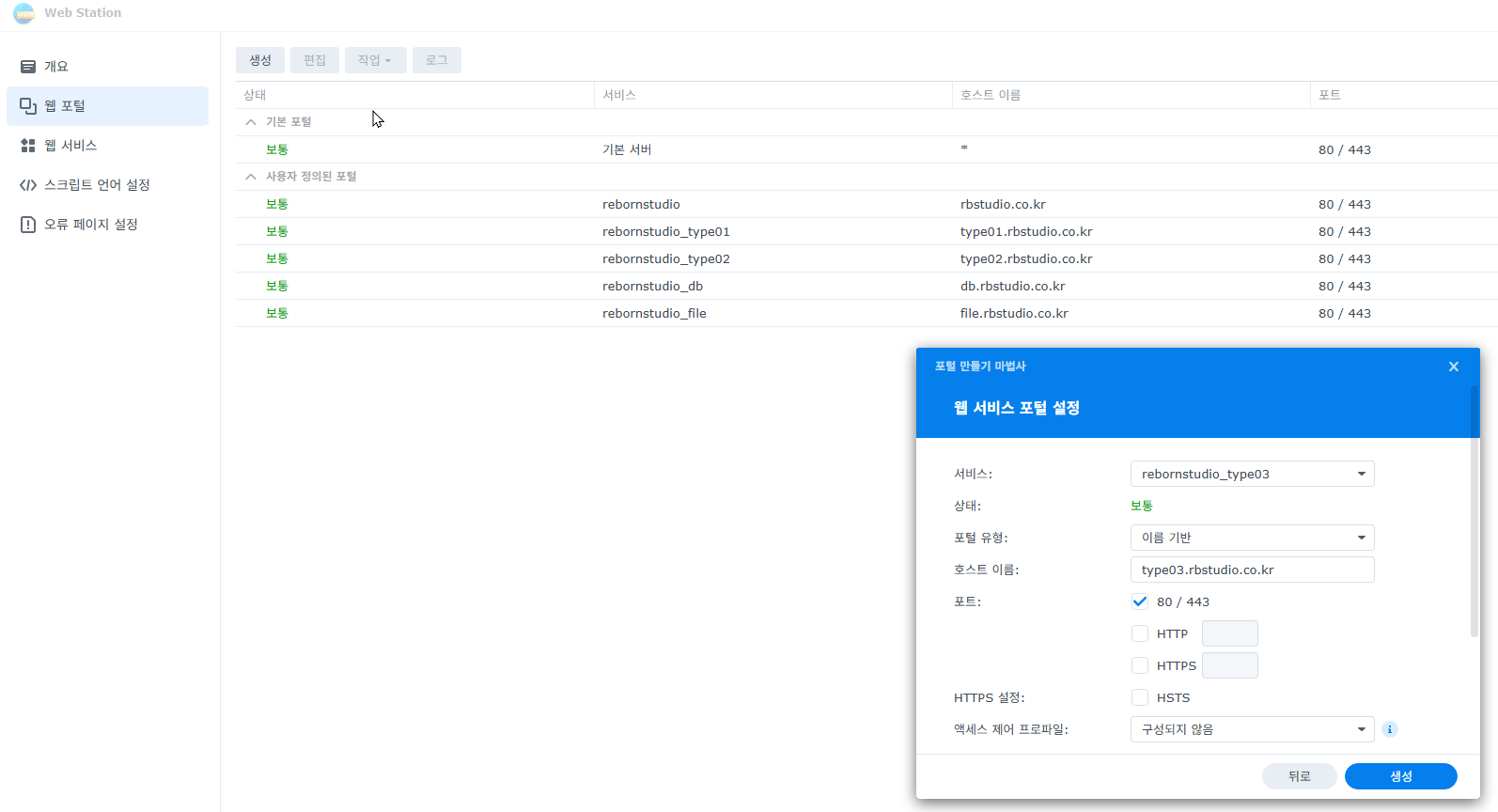This screenshot has width=1498, height=812.
Task: Open the 작업 action menu in toolbar
Action: tap(375, 60)
